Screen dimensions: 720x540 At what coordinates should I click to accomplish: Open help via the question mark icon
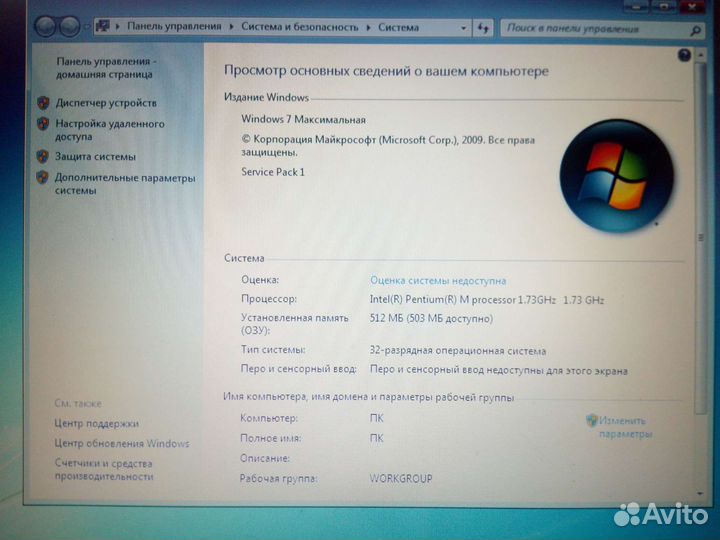pos(684,56)
